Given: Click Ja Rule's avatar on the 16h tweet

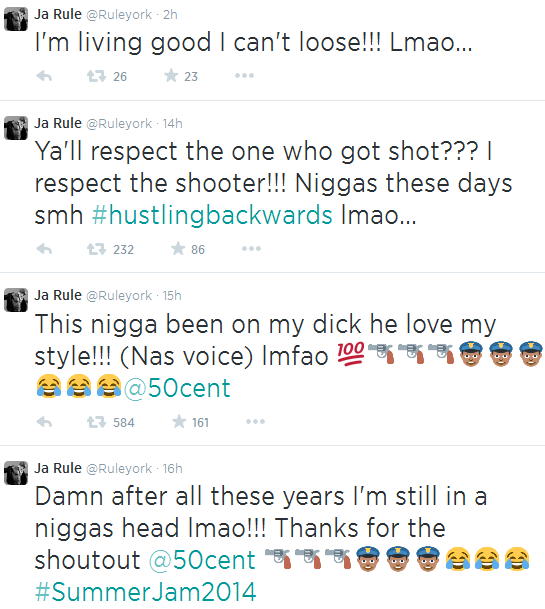Looking at the screenshot, I should (x=16, y=473).
